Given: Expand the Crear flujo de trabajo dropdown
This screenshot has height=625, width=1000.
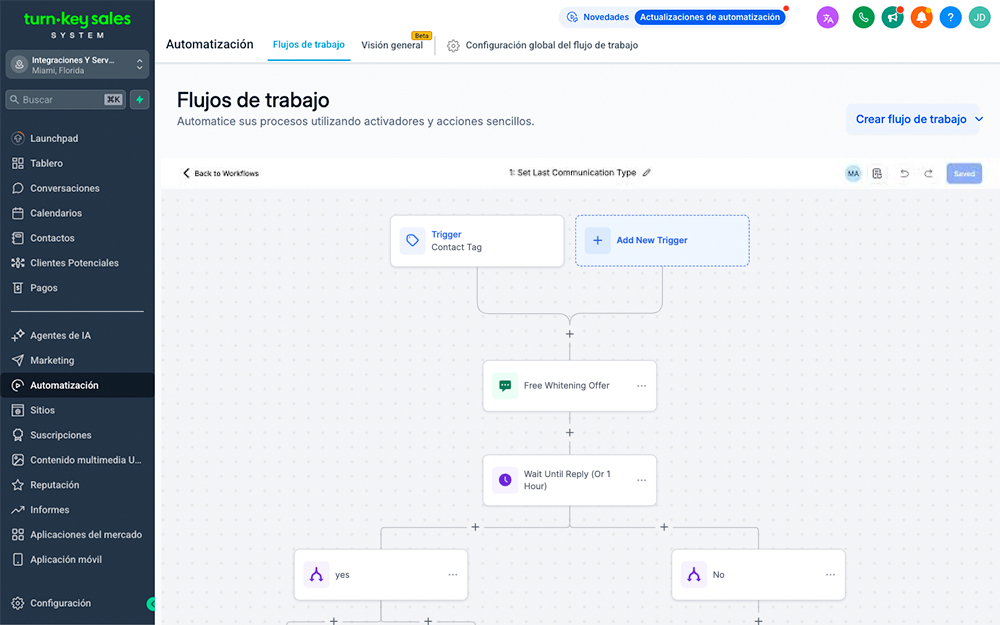Looking at the screenshot, I should [979, 119].
